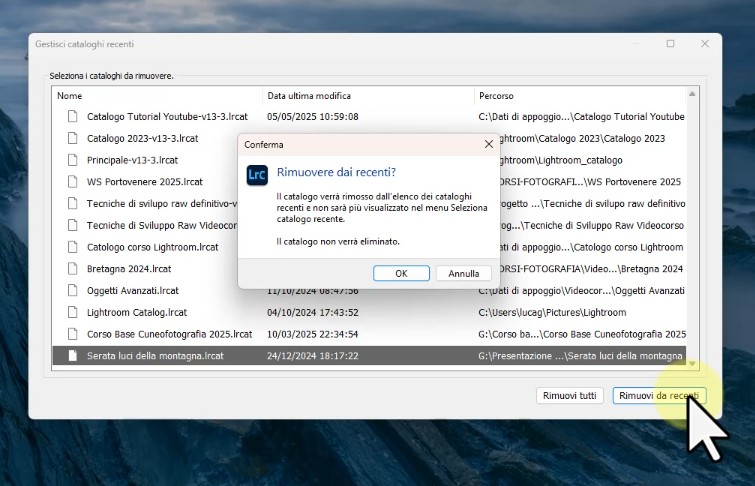Click the path C:\Users\lucag\Pictures\Lightroom

coord(552,312)
